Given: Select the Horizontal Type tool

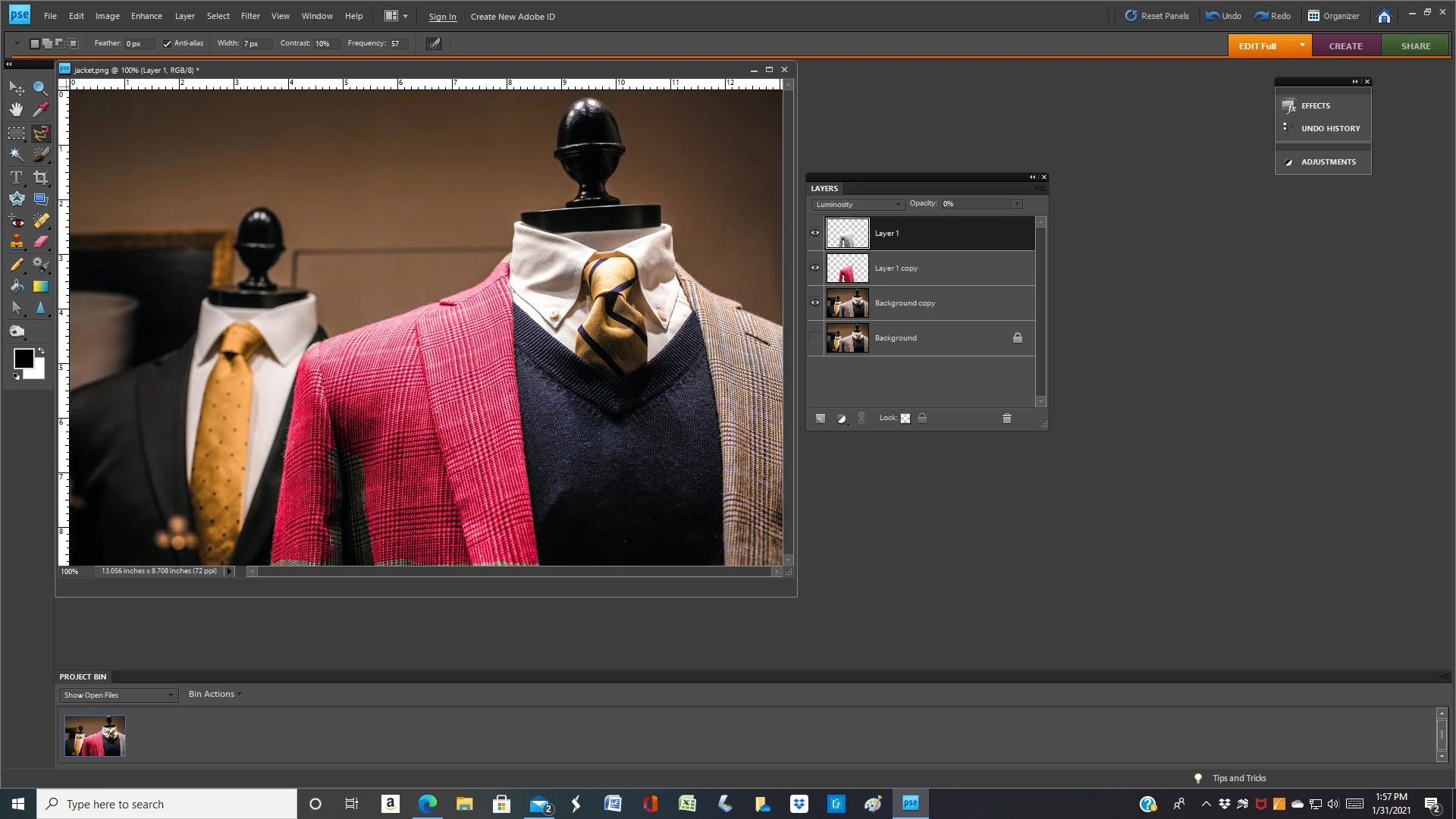Looking at the screenshot, I should pyautogui.click(x=16, y=177).
